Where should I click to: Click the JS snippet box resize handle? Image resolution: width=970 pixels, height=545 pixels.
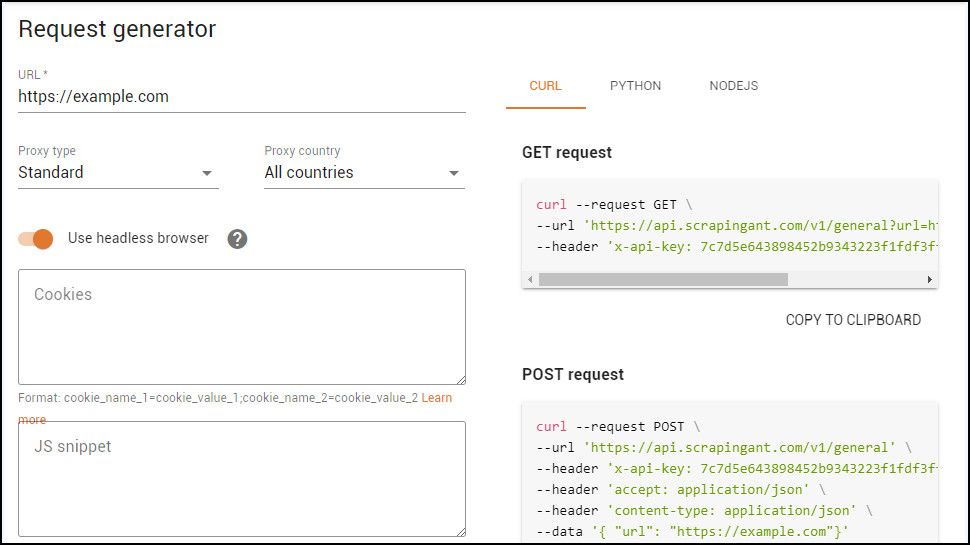tap(460, 531)
